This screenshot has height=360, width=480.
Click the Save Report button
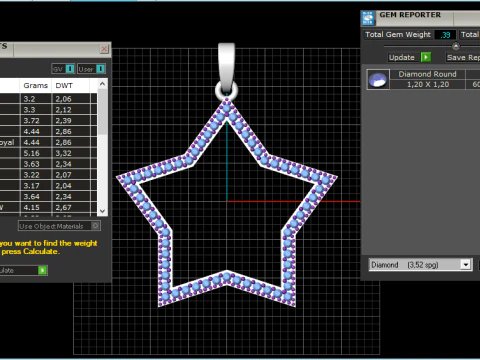[x=463, y=57]
